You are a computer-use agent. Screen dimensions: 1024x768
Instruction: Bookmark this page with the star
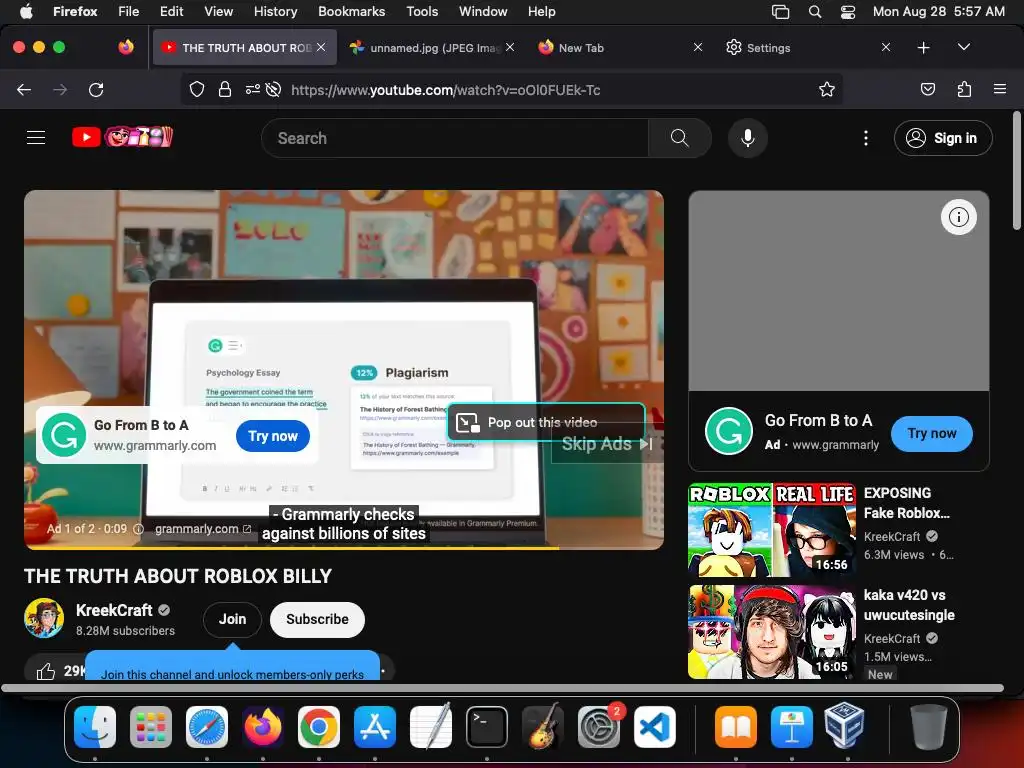tap(827, 89)
